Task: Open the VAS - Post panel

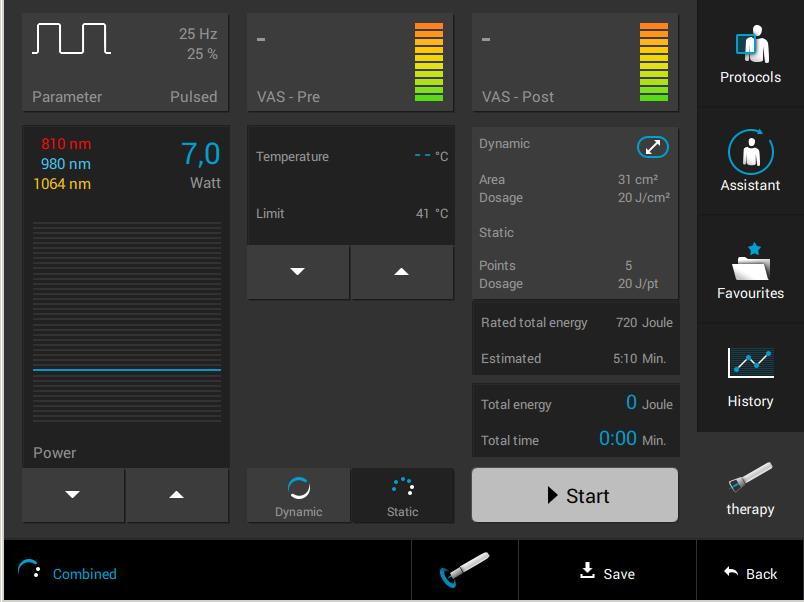Action: click(575, 60)
